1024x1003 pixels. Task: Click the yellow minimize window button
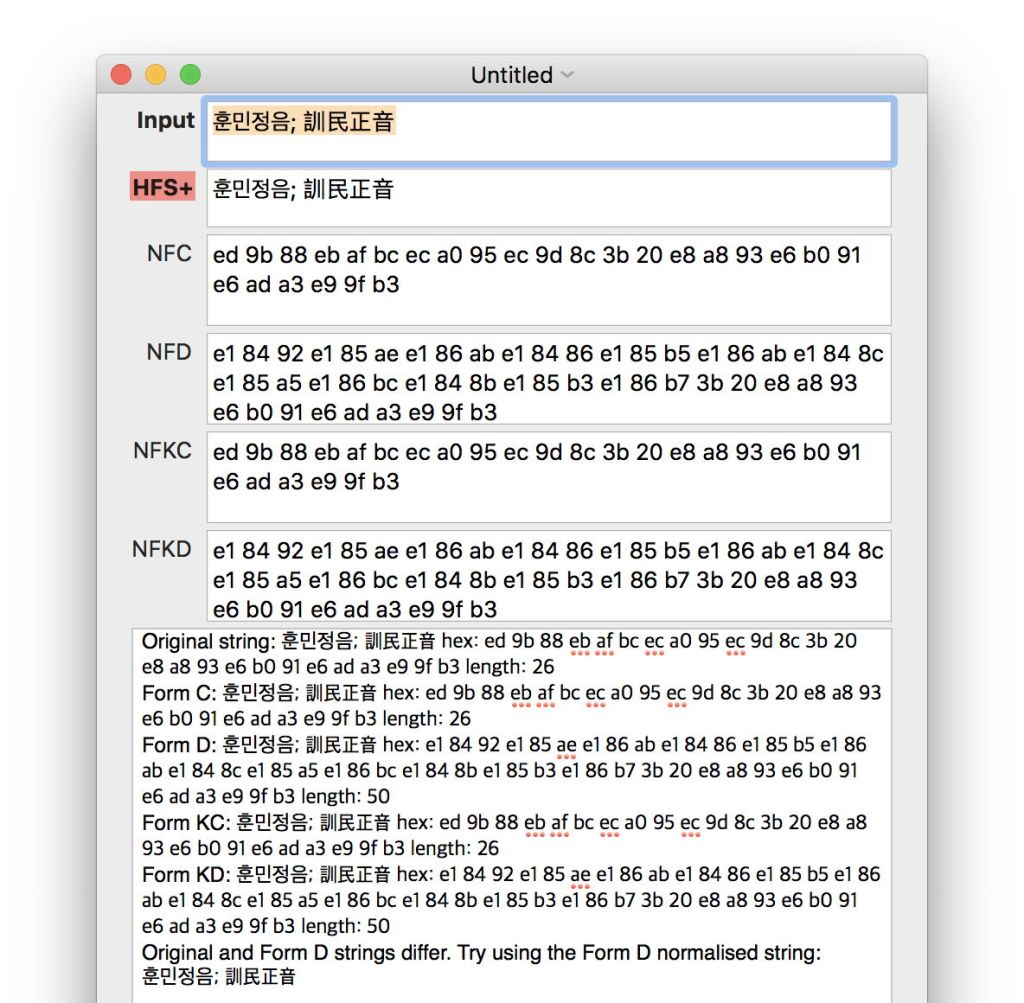[x=155, y=74]
